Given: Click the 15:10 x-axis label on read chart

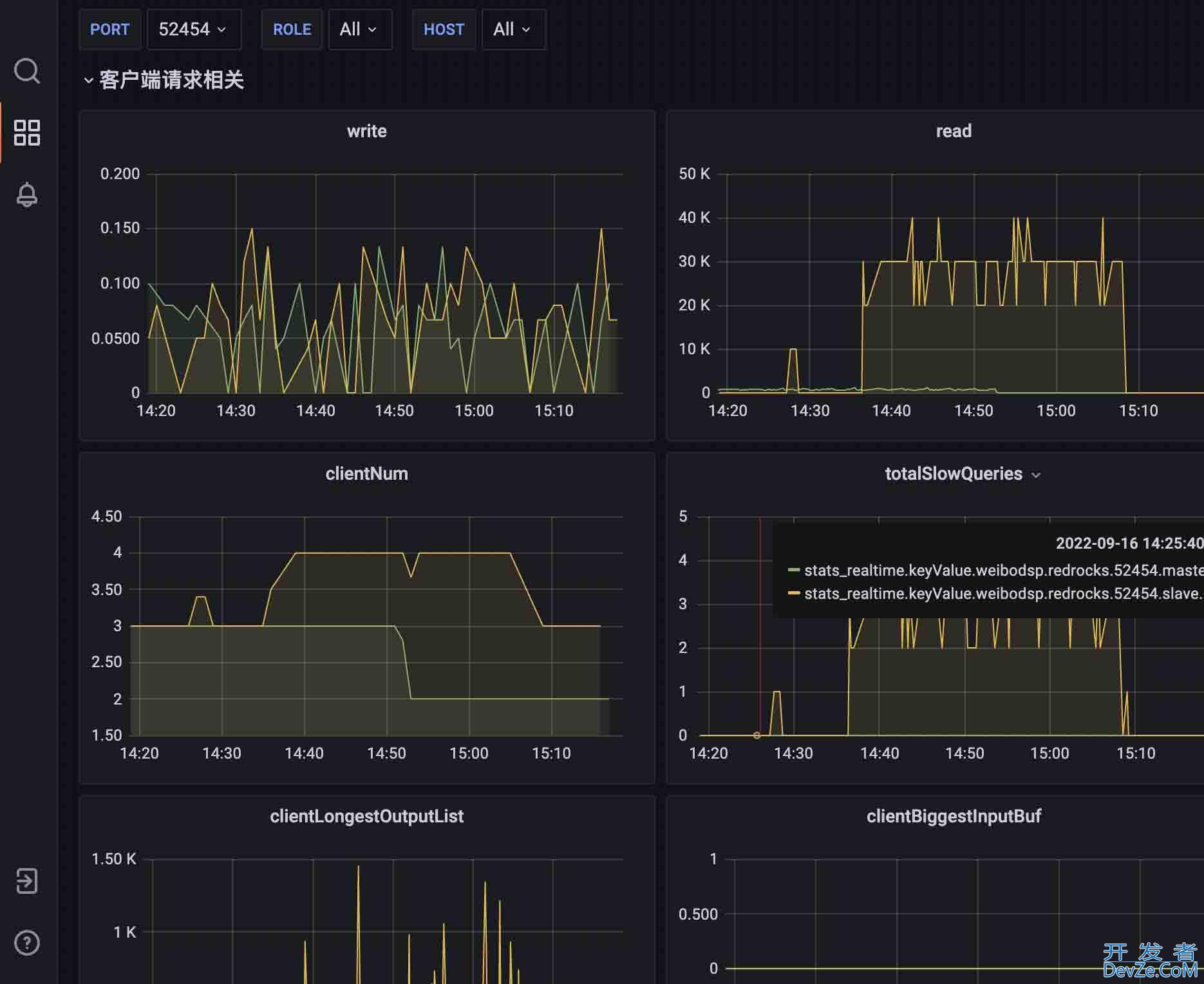Looking at the screenshot, I should [1138, 411].
